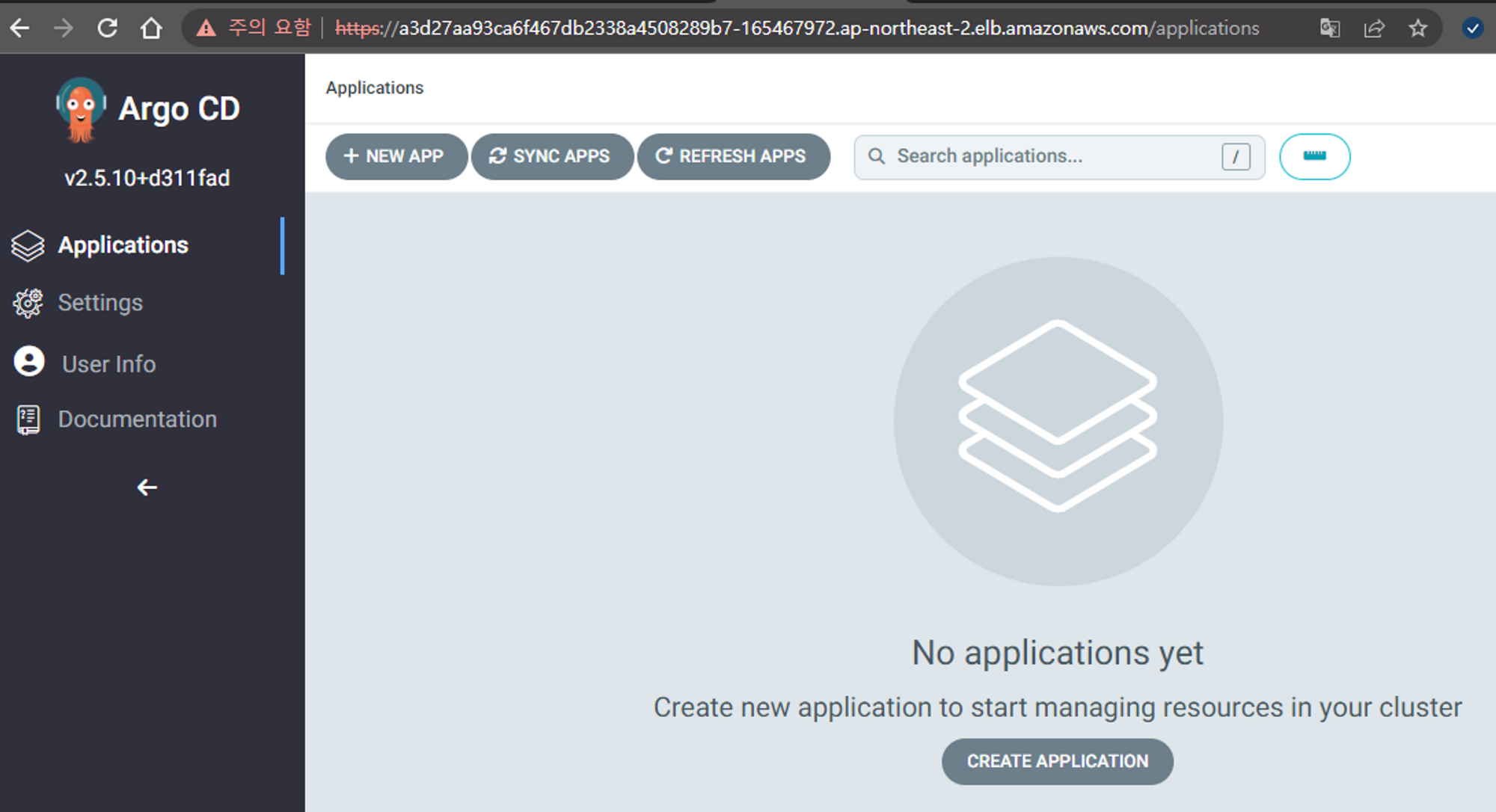Open the Documentation book icon
This screenshot has width=1496, height=812.
(28, 419)
